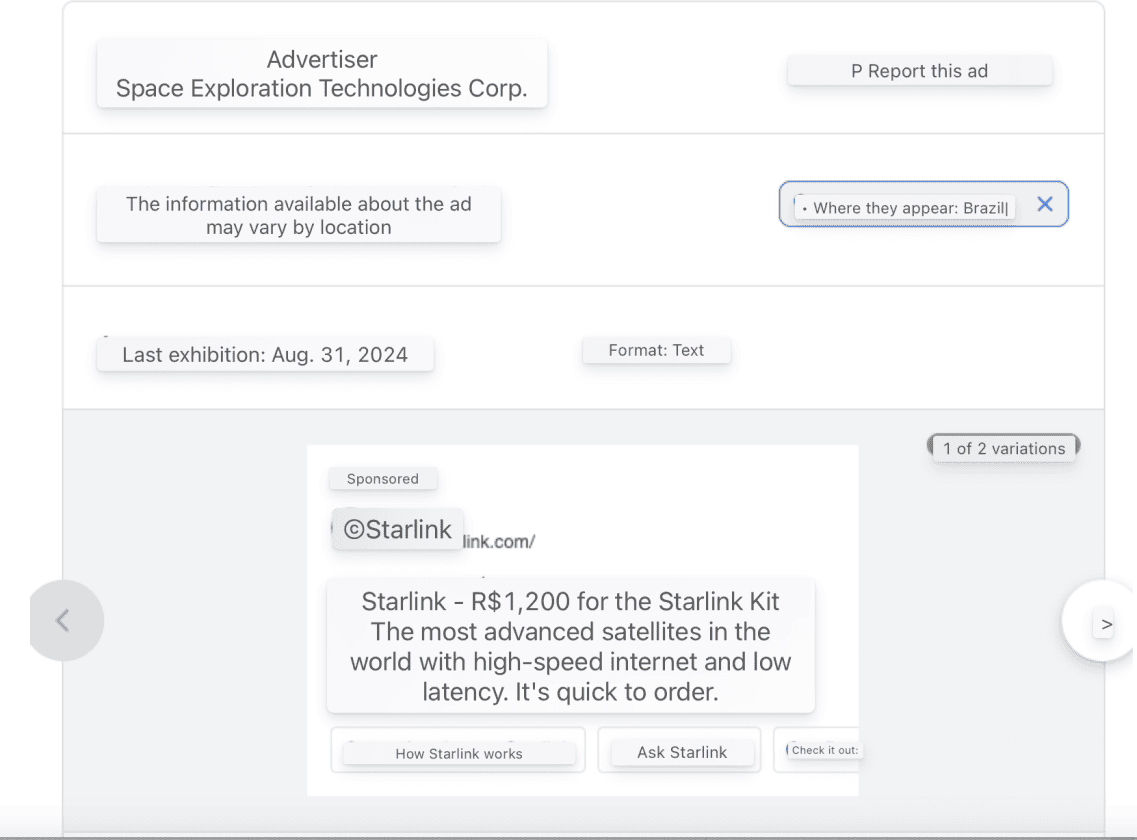This screenshot has height=840, width=1137.
Task: Click the Space Exploration Technologies Corp. advertiser name
Action: (x=321, y=88)
